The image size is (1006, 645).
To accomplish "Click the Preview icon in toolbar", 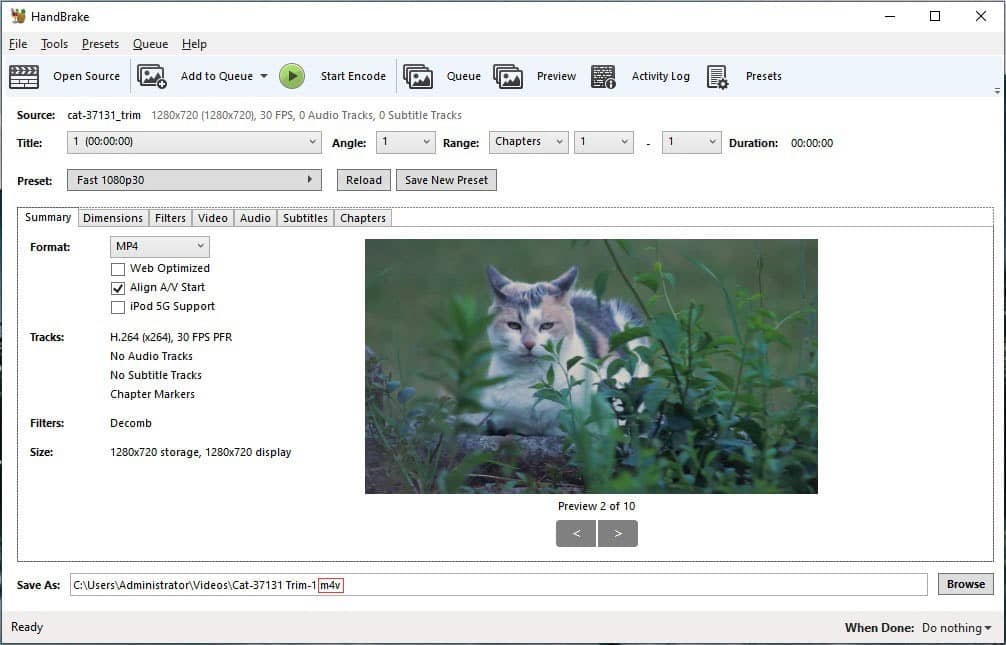I will coord(508,76).
